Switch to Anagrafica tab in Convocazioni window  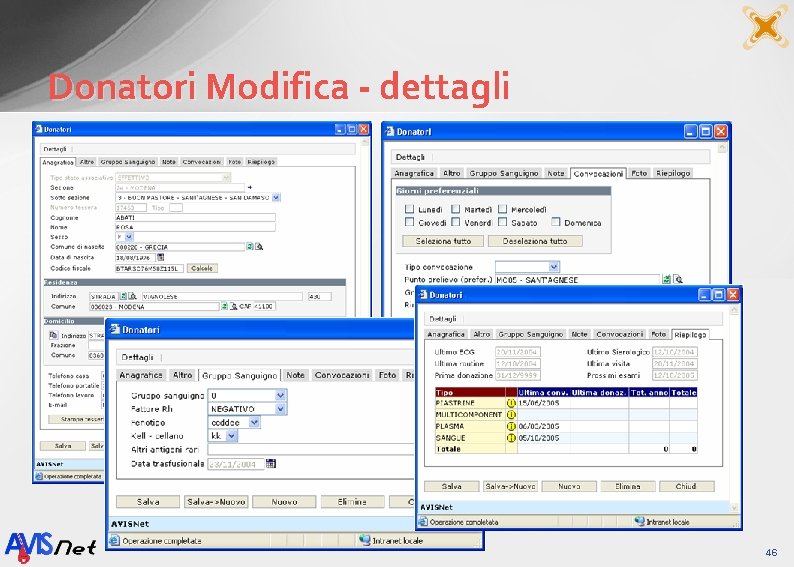414,173
